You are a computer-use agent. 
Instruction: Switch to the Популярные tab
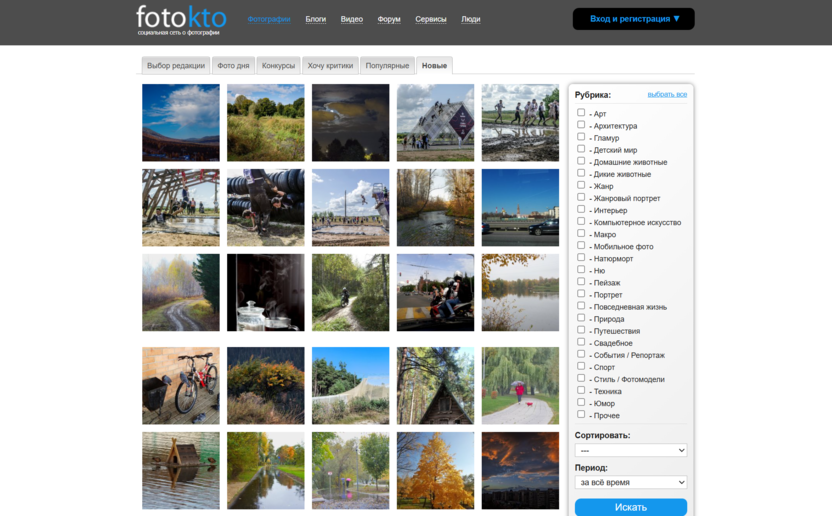tap(387, 65)
